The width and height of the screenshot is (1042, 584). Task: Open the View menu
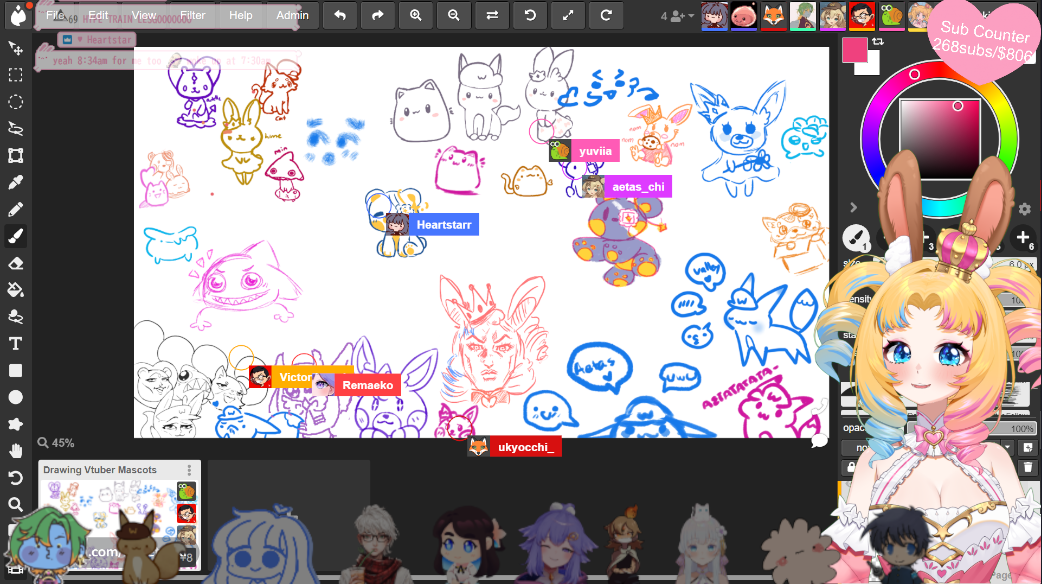144,15
